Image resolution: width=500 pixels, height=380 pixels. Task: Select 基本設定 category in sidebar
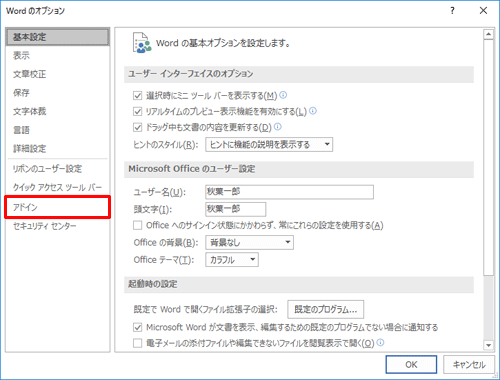click(x=58, y=37)
